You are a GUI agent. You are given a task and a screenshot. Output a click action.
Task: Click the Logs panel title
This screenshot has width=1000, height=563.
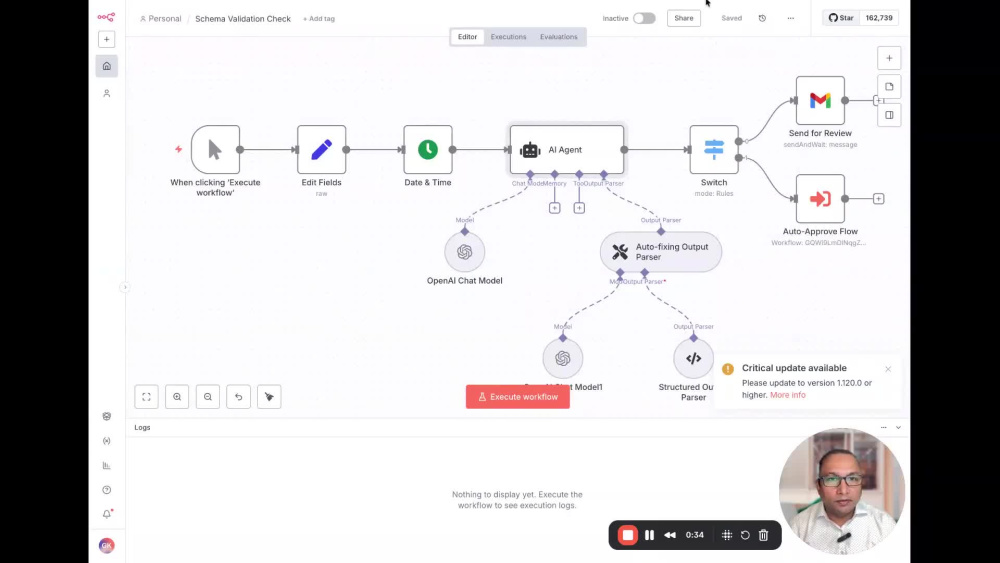point(142,428)
